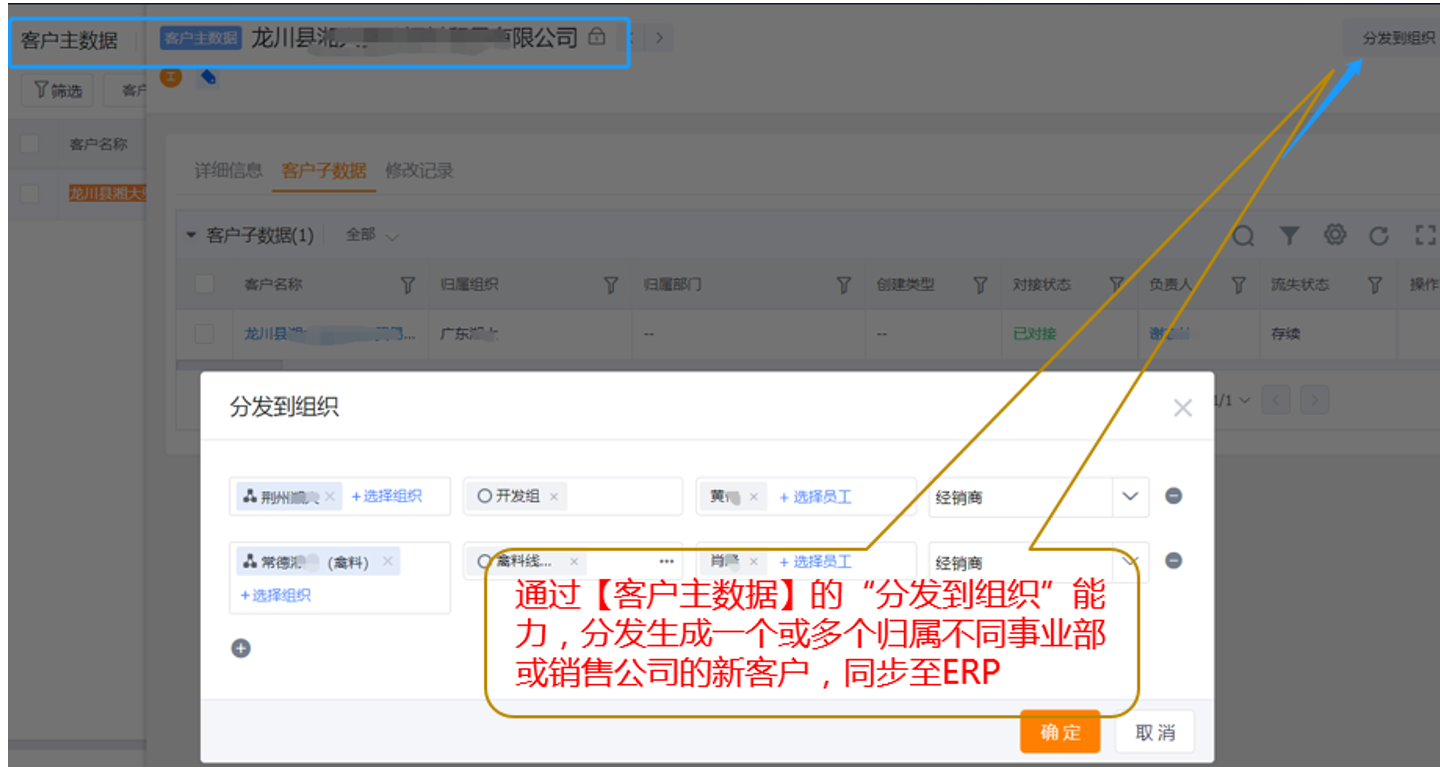Viewport: 1440px width, 767px height.
Task: Click the orange badge icon under title
Action: (171, 76)
